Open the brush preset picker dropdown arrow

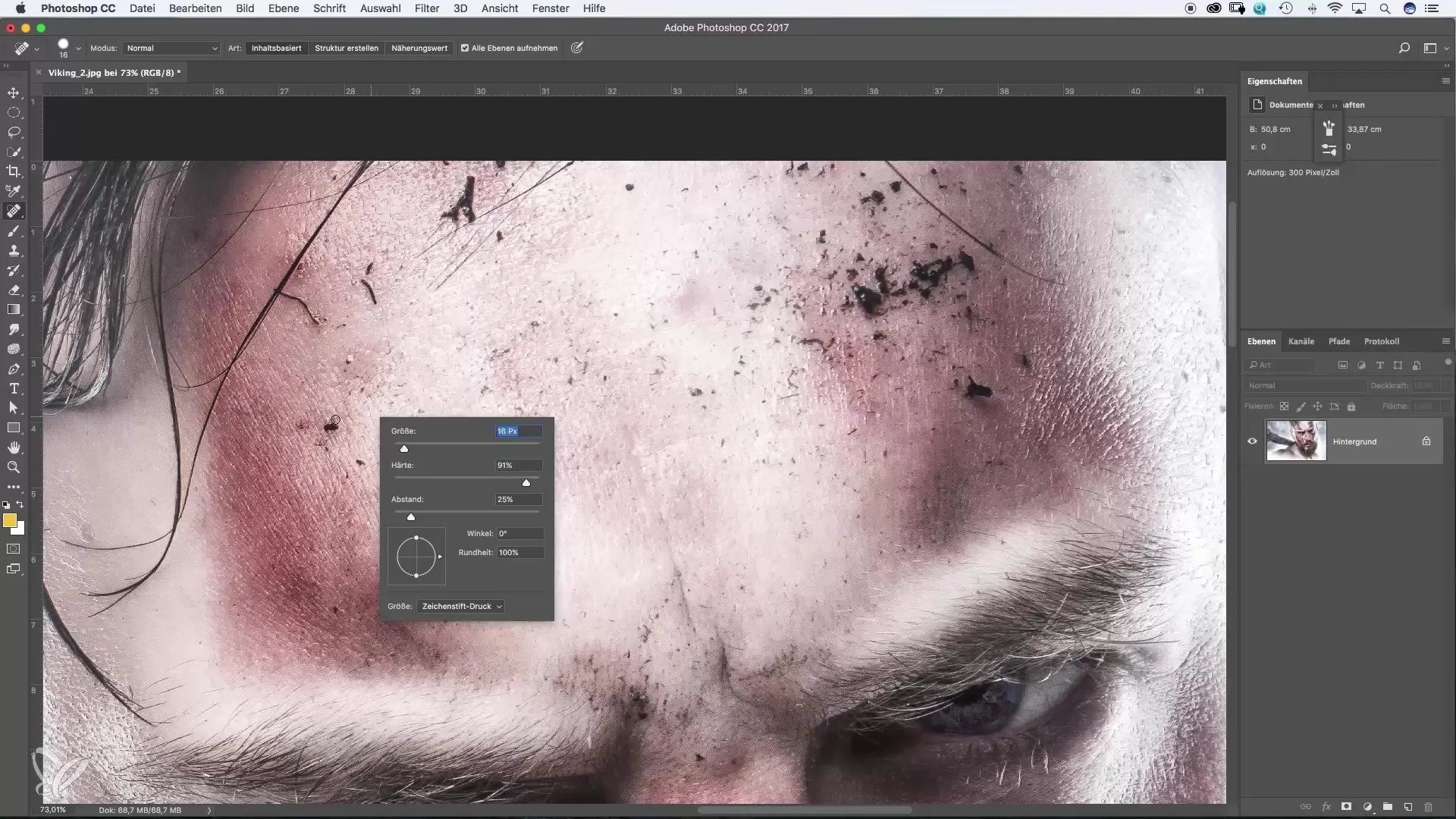pos(78,49)
